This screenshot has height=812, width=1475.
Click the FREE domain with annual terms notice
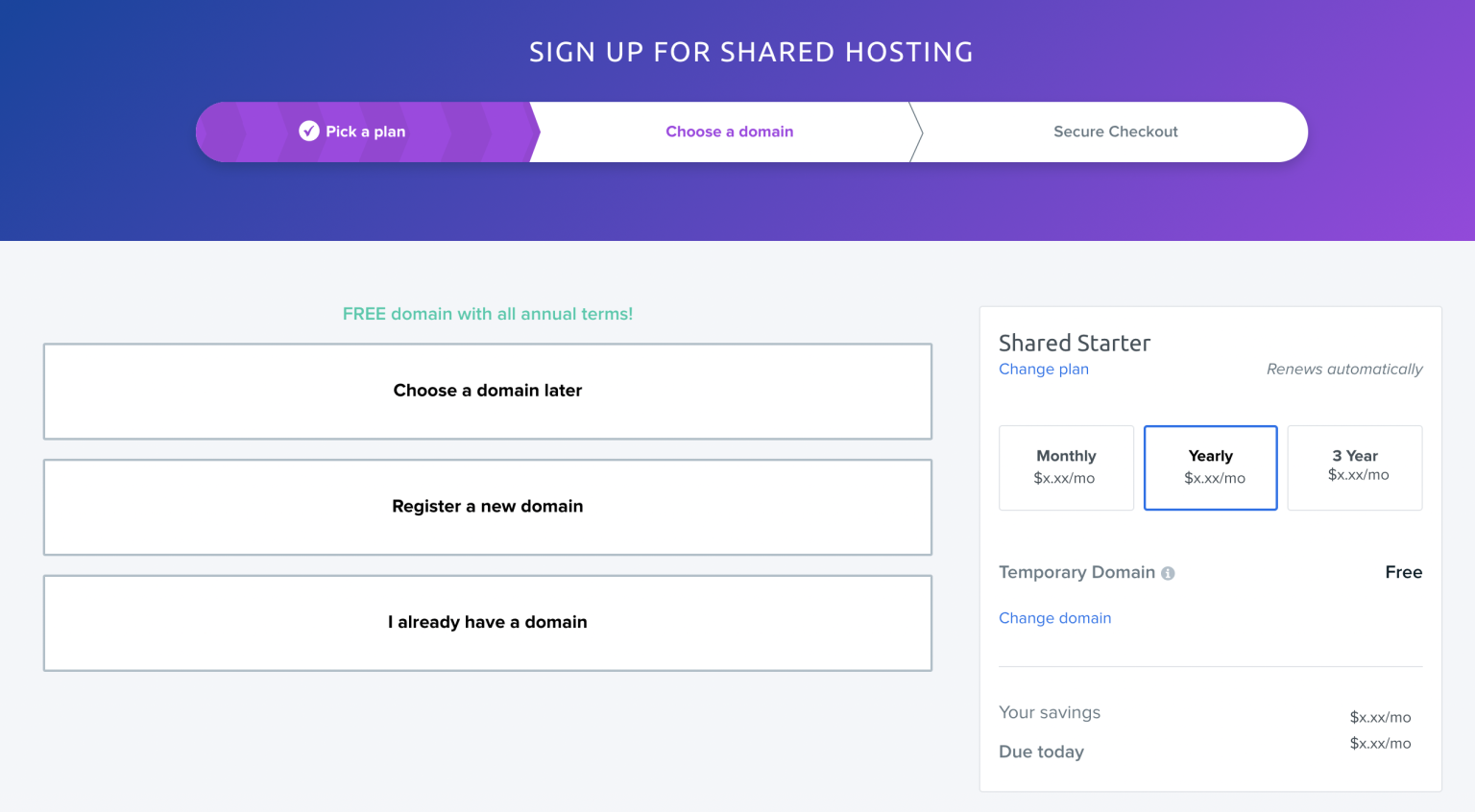point(487,314)
